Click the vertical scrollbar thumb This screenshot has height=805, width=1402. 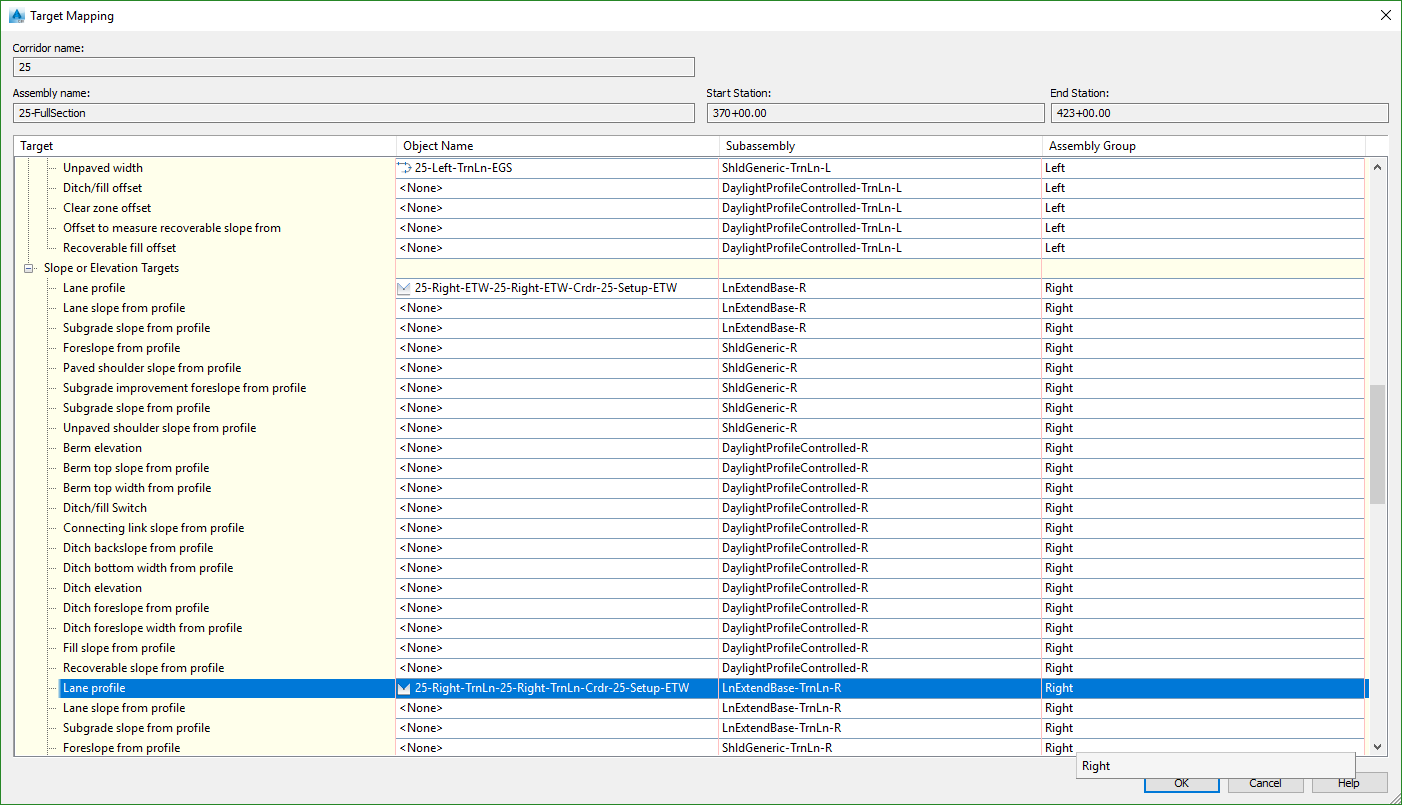1378,444
